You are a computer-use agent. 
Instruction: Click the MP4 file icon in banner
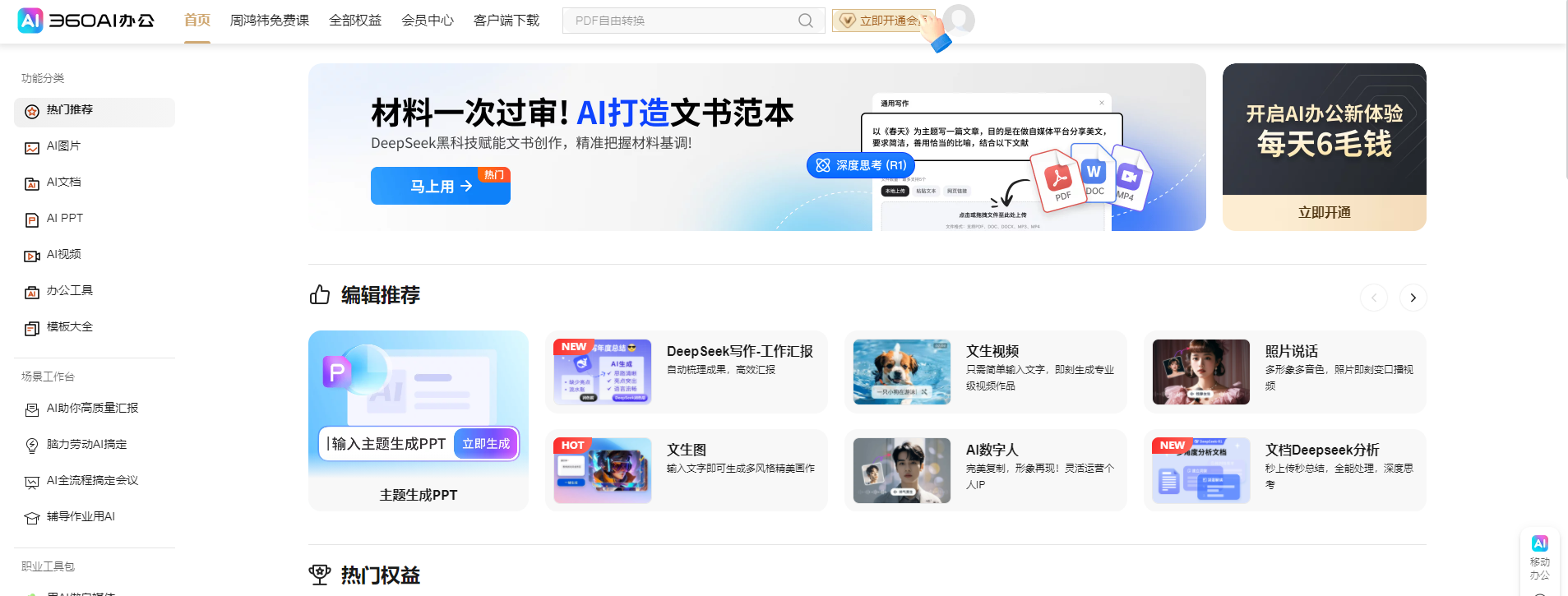[x=1130, y=177]
